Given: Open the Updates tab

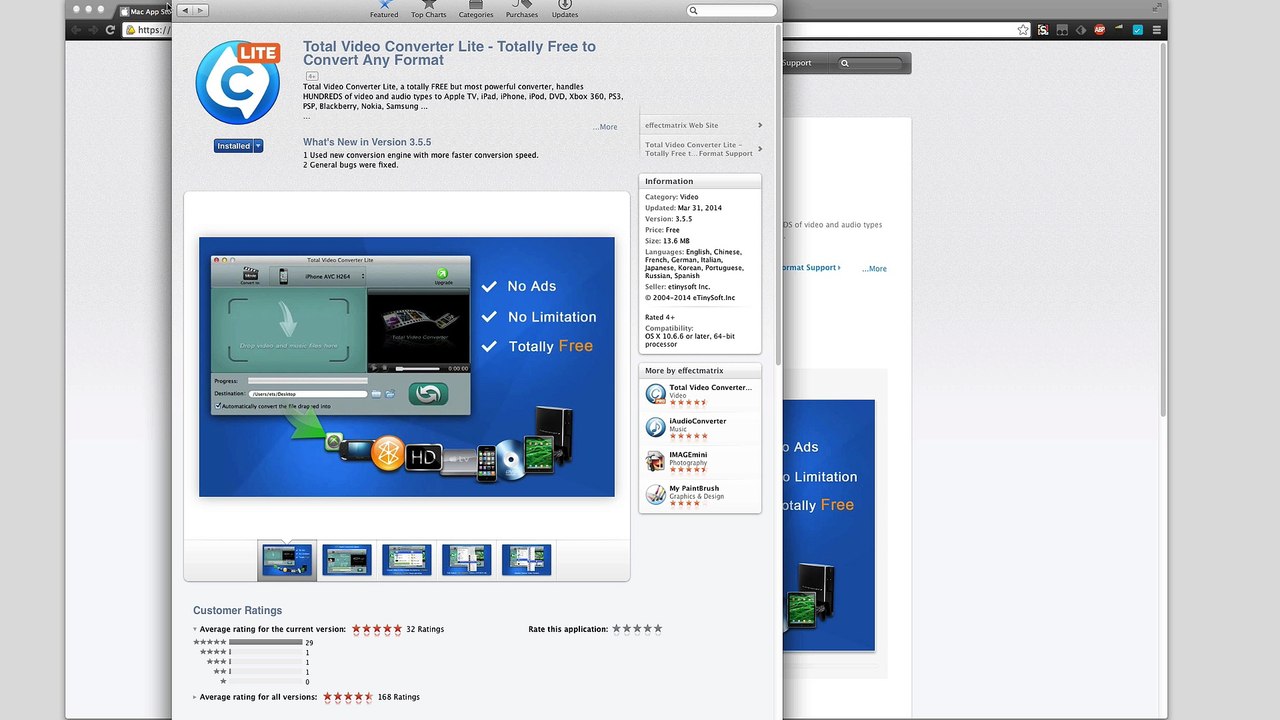Looking at the screenshot, I should 565,10.
